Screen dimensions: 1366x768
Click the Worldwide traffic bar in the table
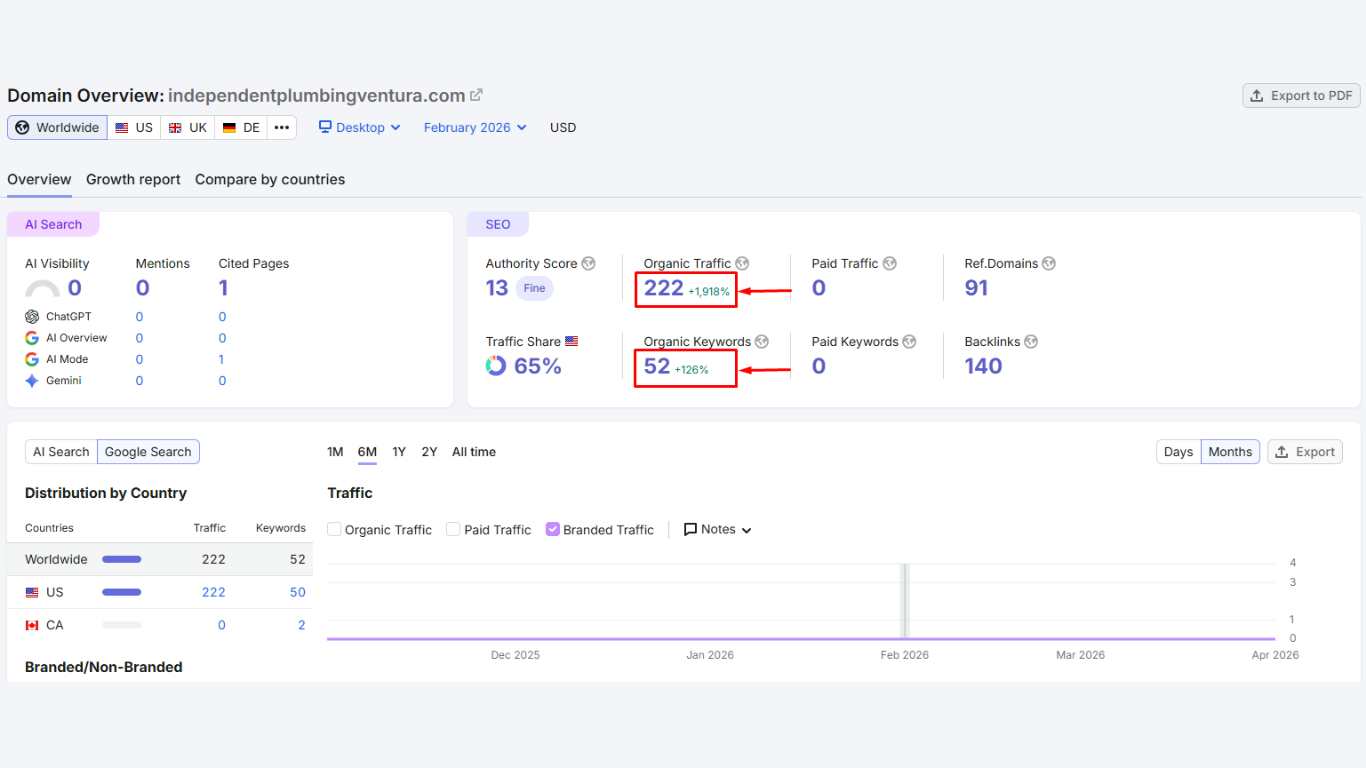(x=122, y=560)
